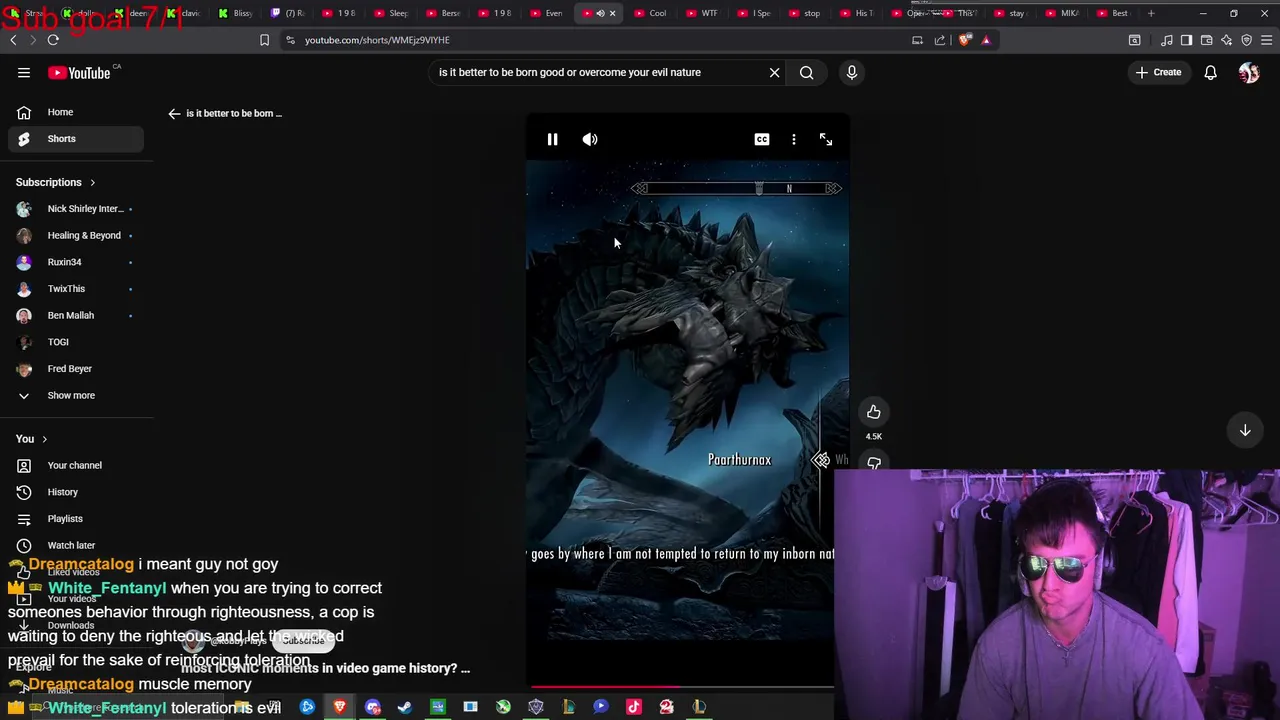Toggle closed captions on the Short
1280x720 pixels.
click(762, 139)
